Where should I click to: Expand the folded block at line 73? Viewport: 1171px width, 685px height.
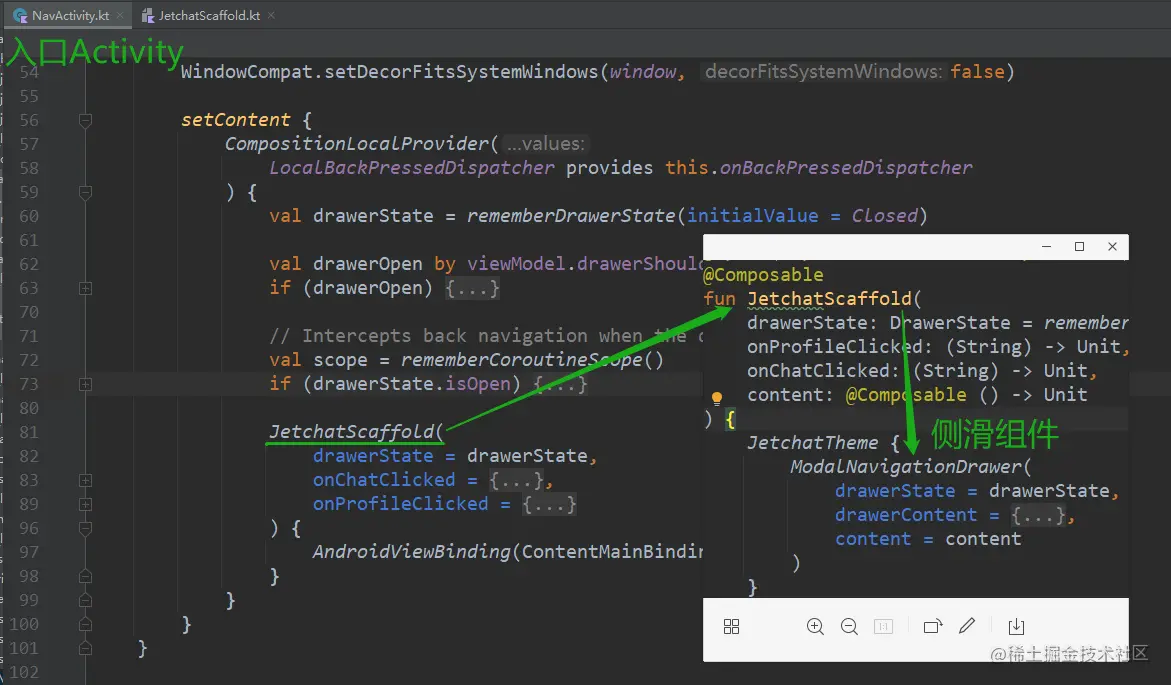[x=85, y=384]
